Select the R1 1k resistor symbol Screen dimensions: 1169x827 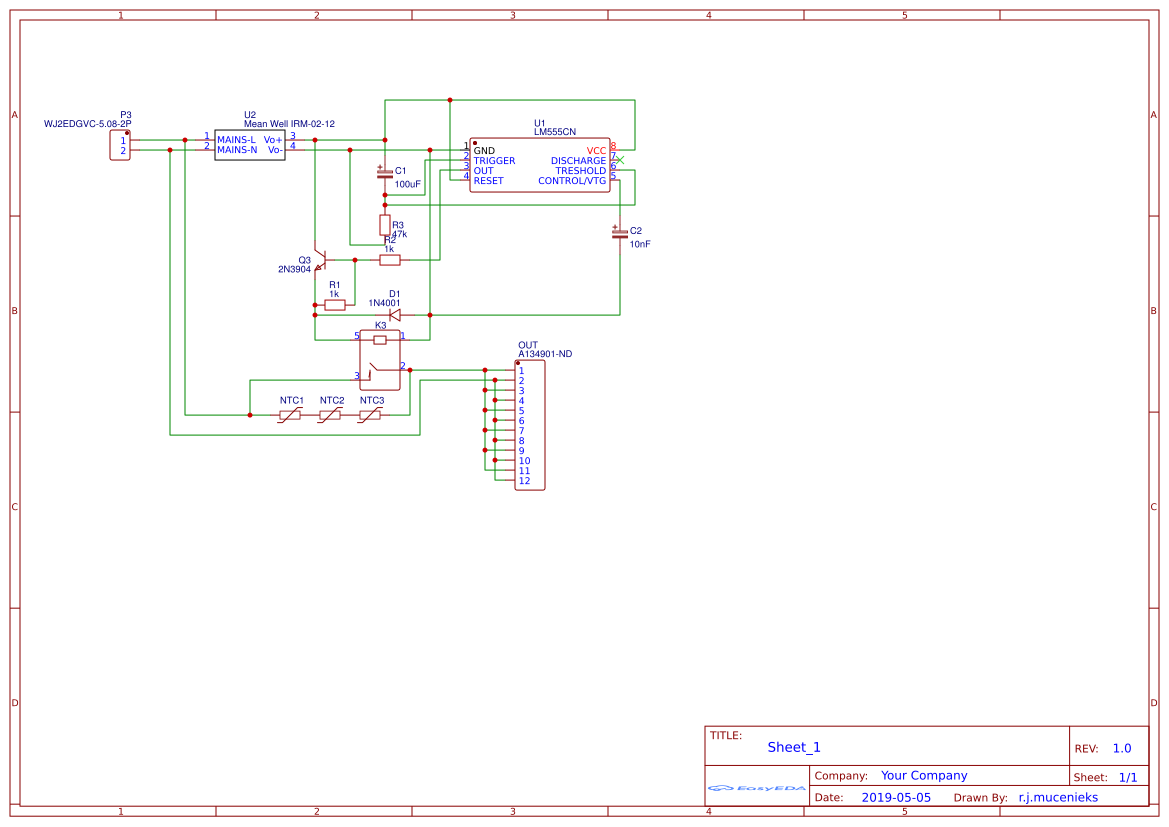click(335, 304)
